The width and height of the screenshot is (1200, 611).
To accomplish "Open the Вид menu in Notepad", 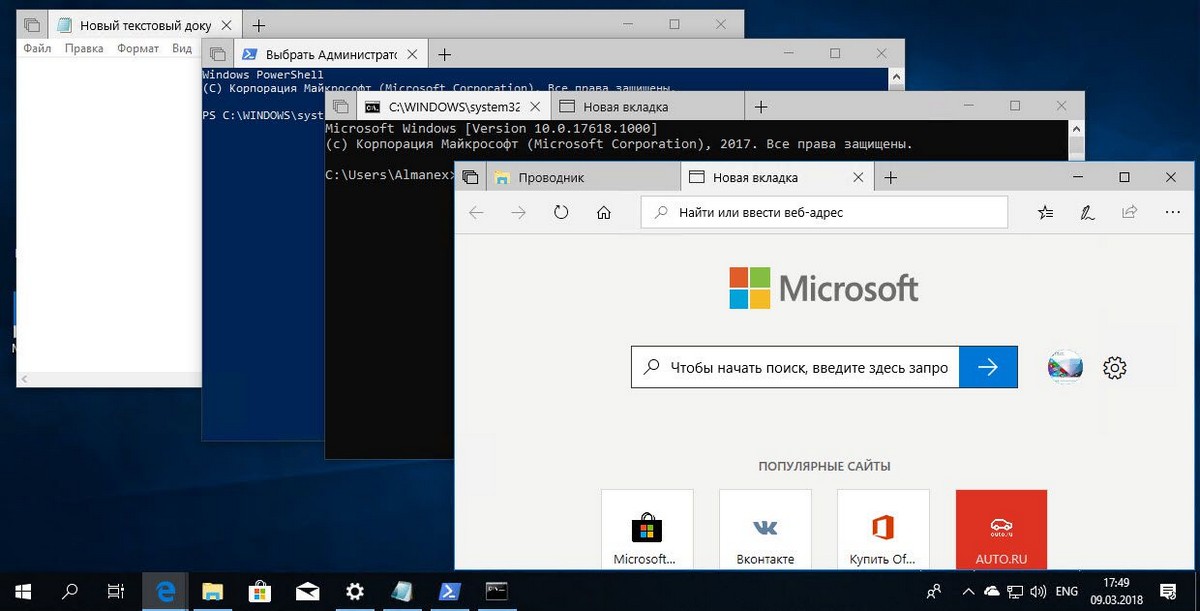I will pyautogui.click(x=182, y=48).
